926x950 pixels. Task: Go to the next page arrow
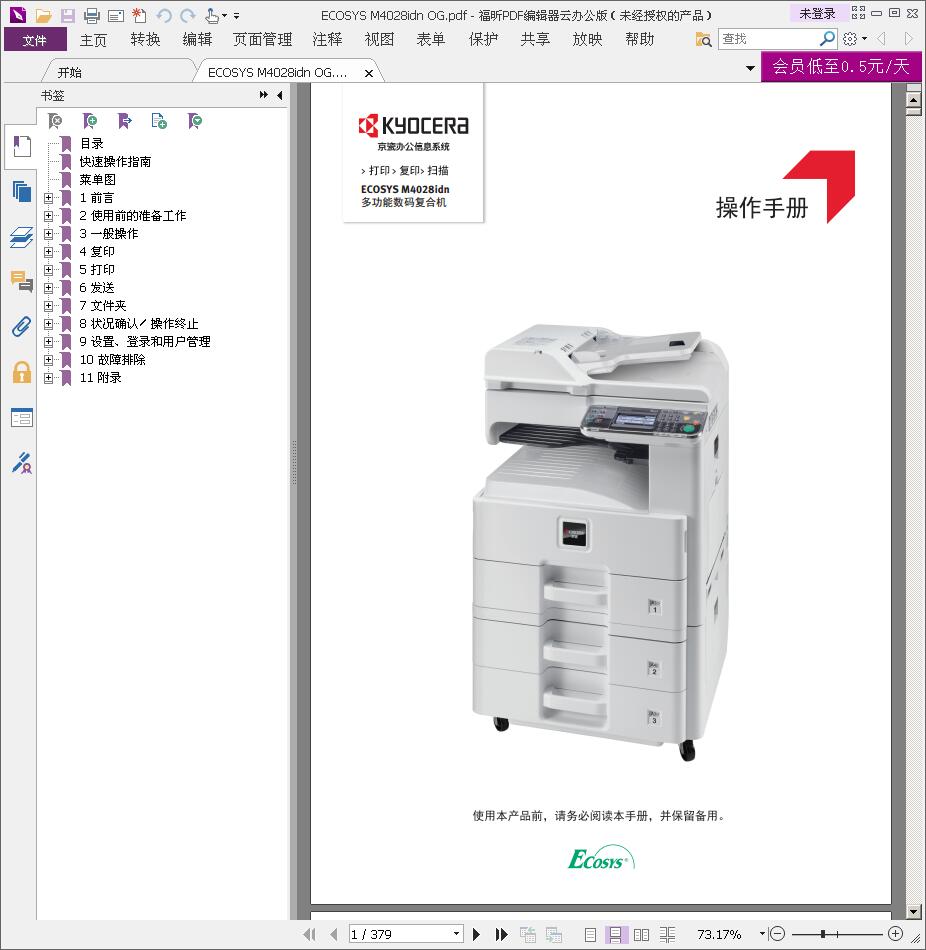[x=476, y=934]
